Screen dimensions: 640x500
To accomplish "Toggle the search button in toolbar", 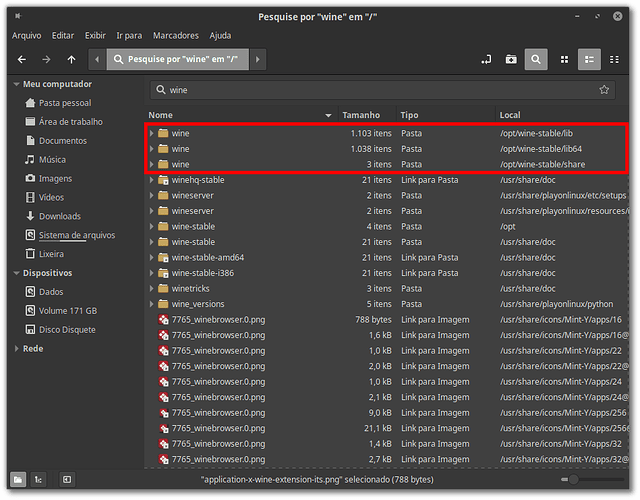I will tap(537, 60).
